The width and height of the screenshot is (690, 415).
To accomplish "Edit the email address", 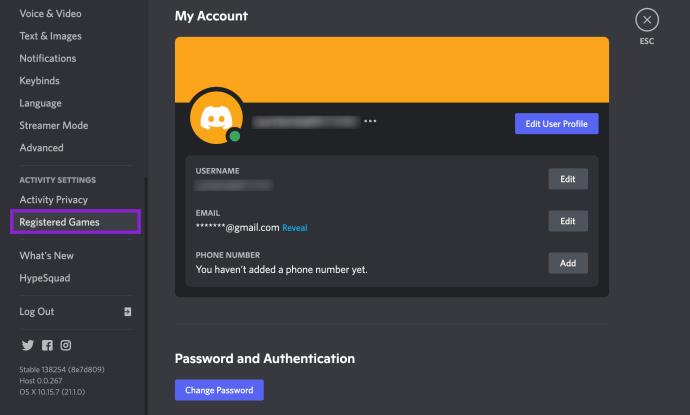I will [568, 221].
